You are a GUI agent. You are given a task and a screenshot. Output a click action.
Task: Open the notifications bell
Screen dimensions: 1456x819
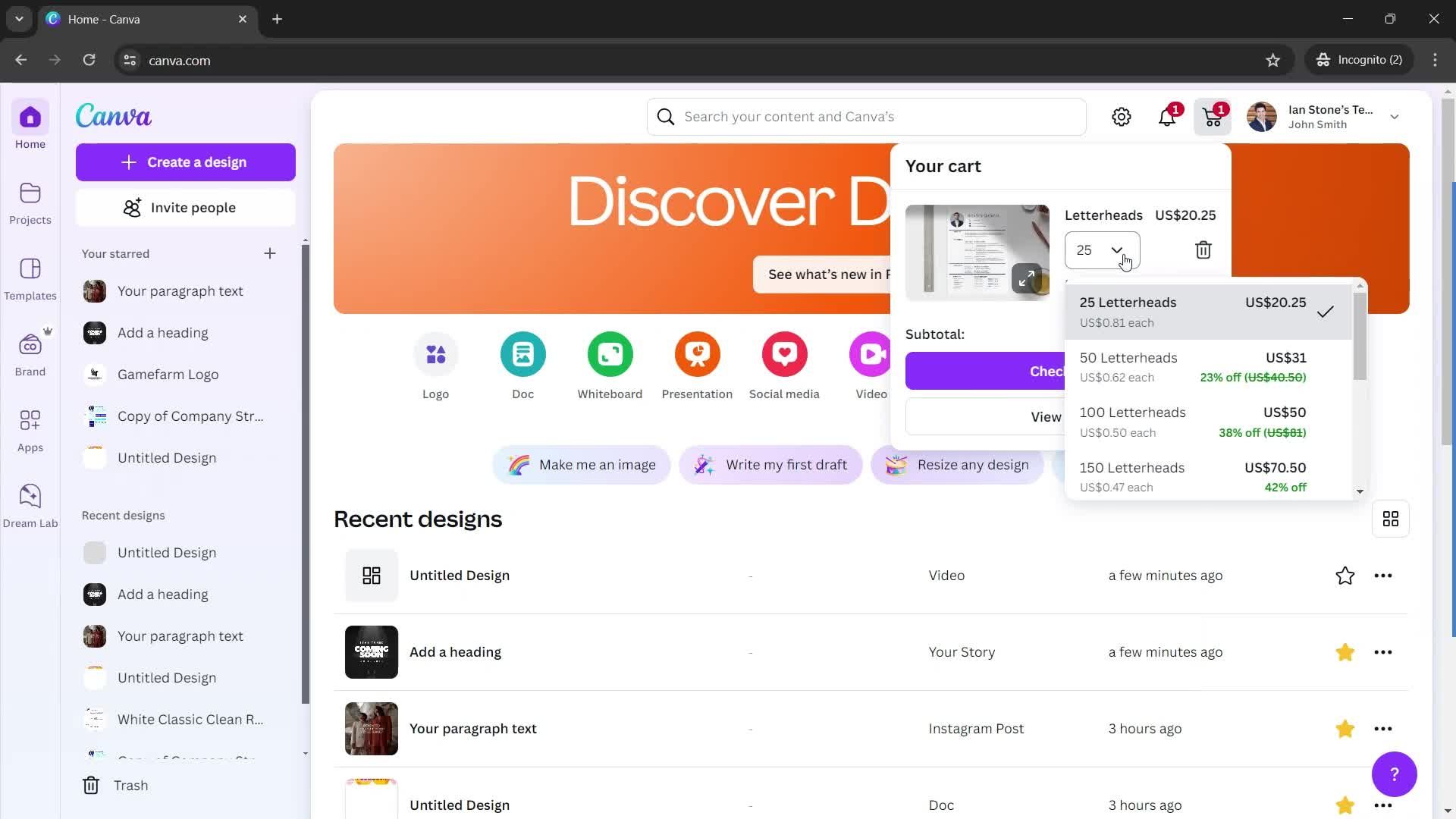1167,117
